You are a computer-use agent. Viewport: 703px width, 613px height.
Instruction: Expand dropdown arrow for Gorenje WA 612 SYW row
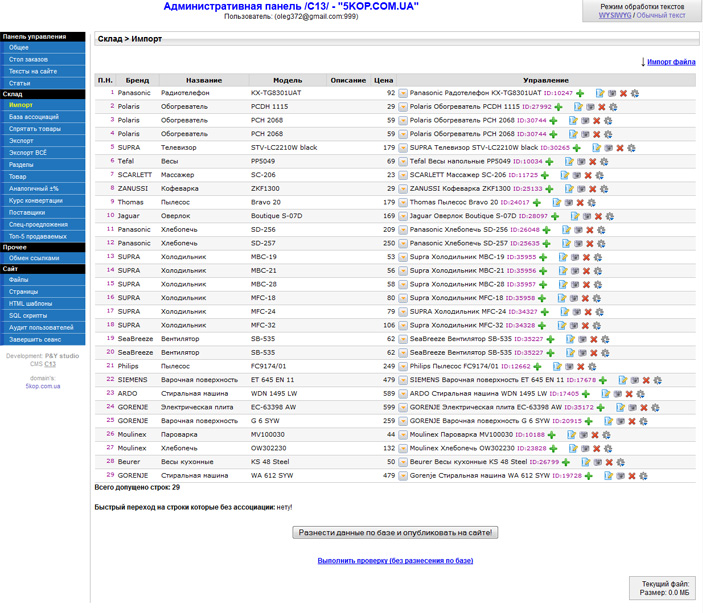403,476
